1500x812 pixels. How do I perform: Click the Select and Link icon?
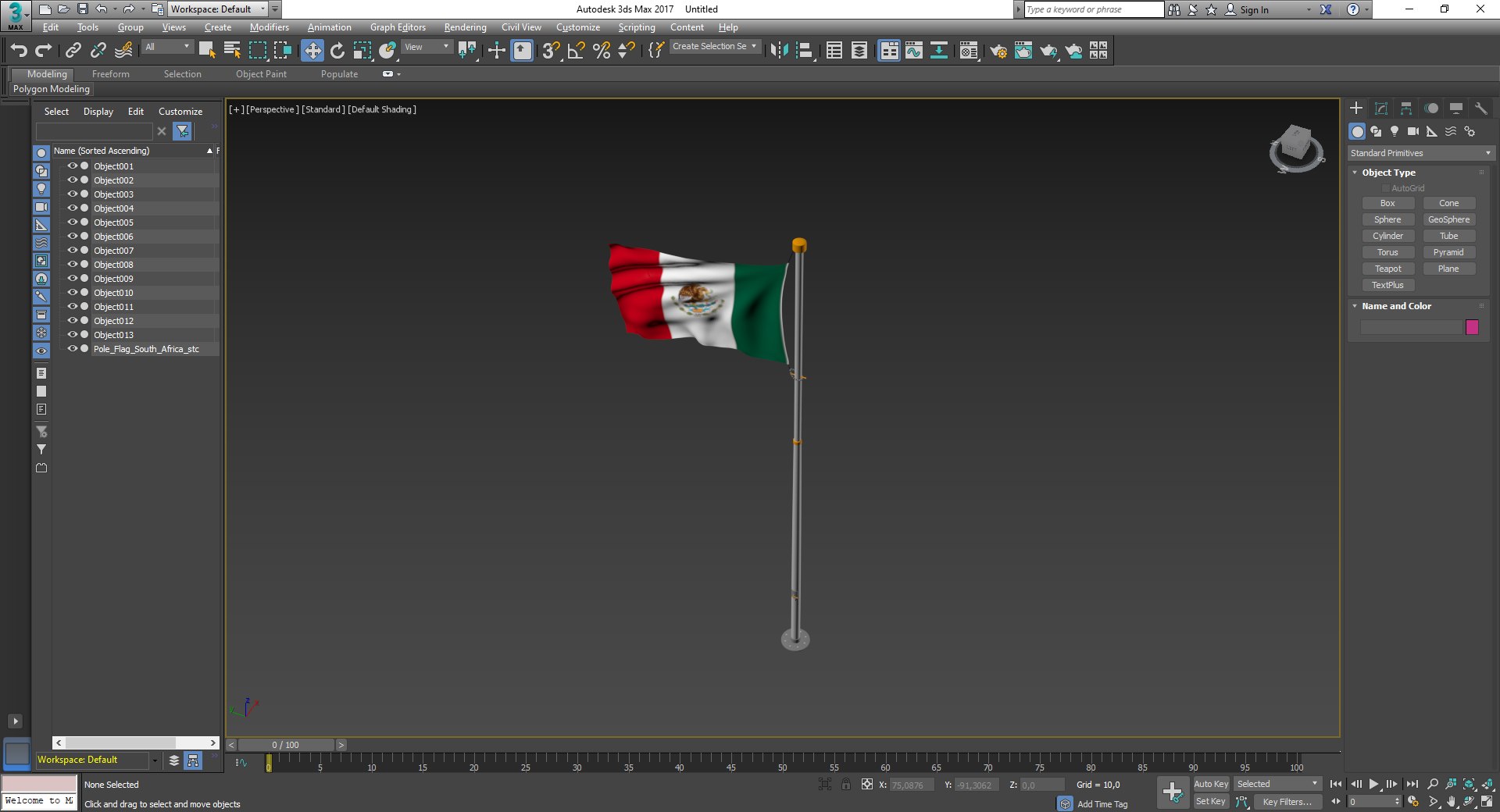[x=73, y=51]
